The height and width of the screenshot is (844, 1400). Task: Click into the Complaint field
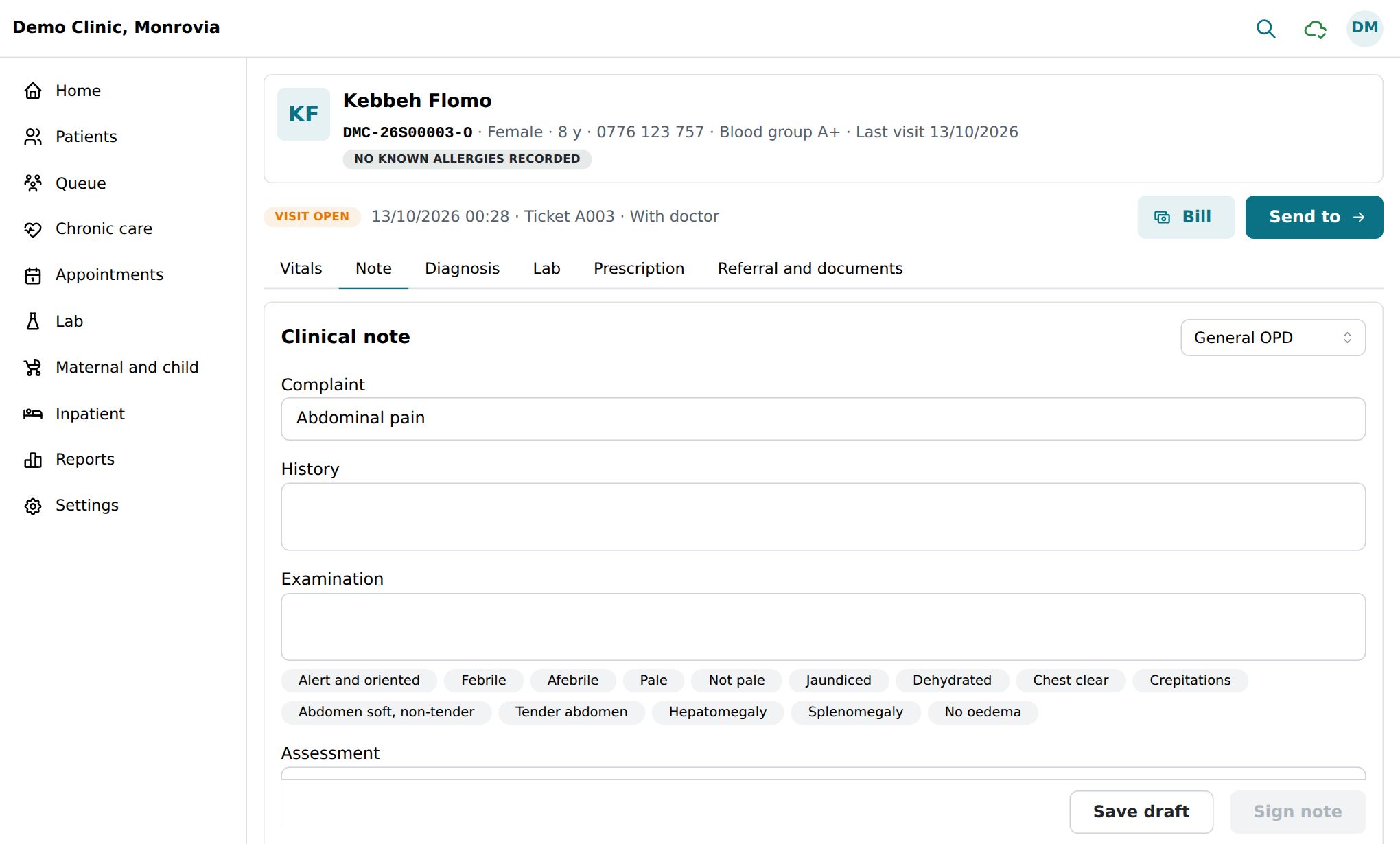click(823, 419)
